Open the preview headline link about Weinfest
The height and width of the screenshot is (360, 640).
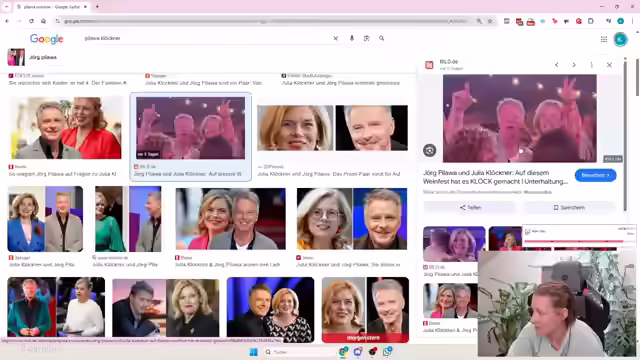pos(495,177)
